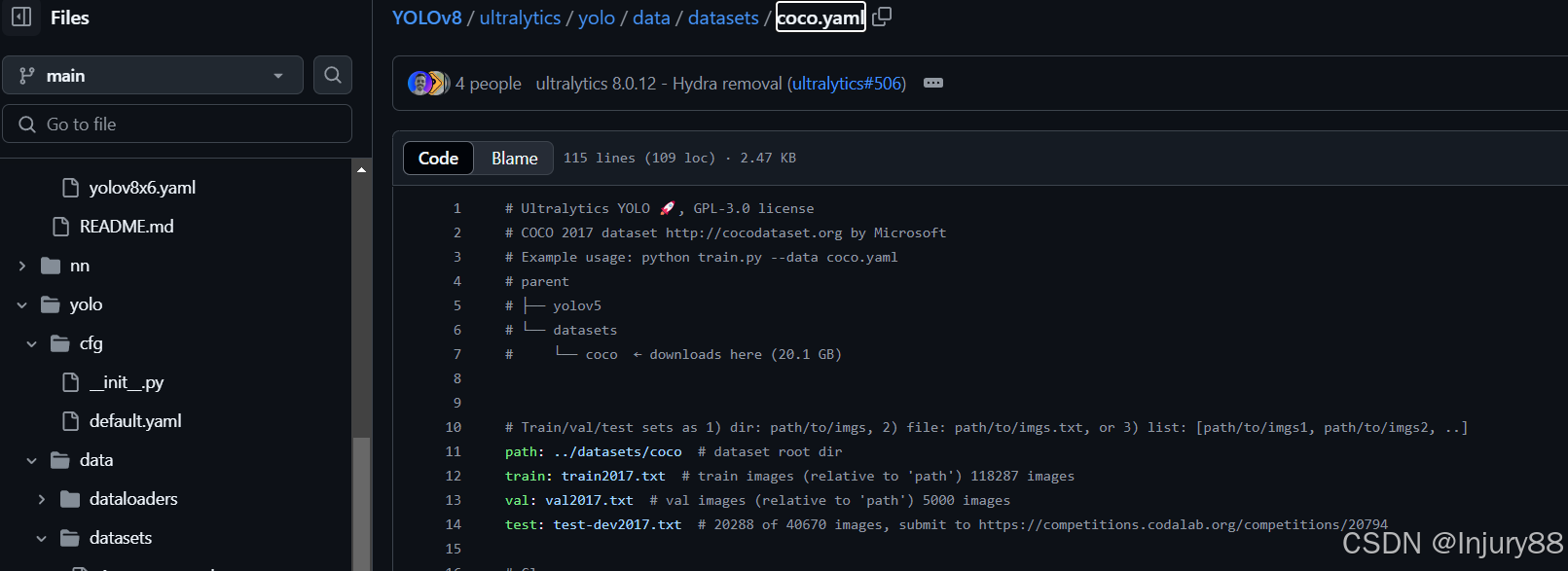Expand commit details ellipsis button
Viewport: 1568px width, 571px height.
point(933,83)
